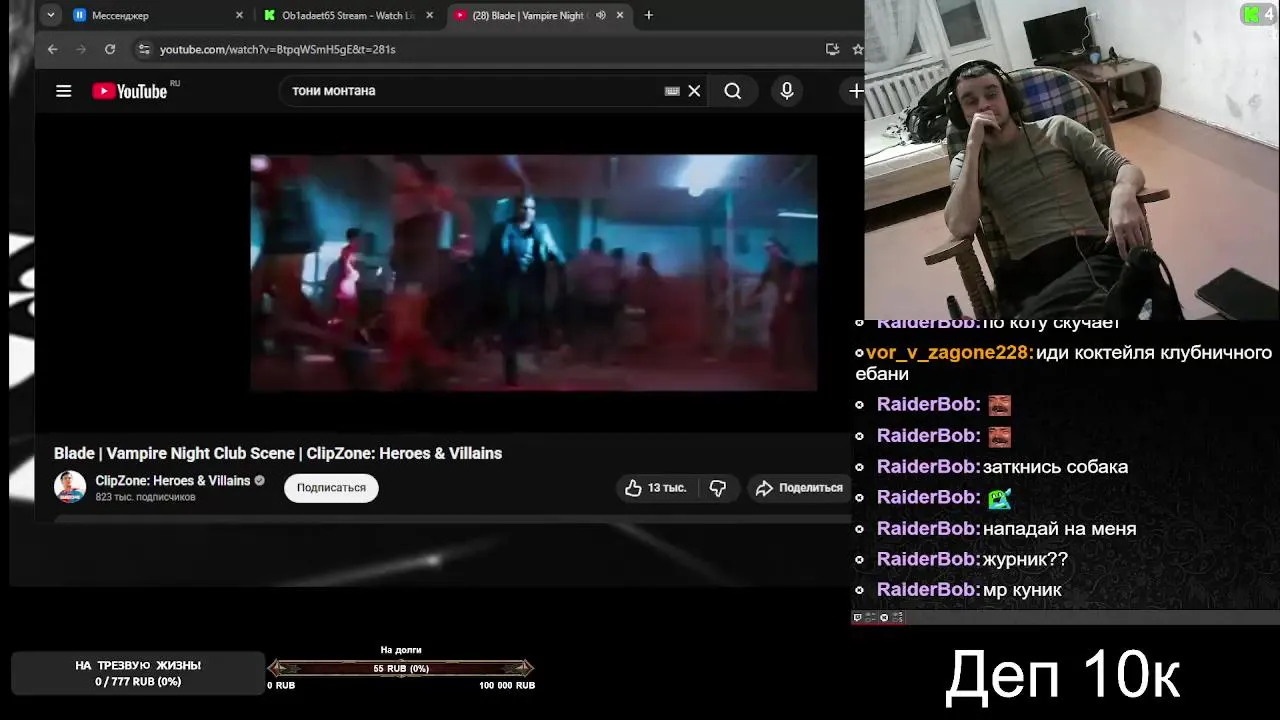The height and width of the screenshot is (720, 1280).
Task: Go forward in browser history
Action: (x=81, y=49)
